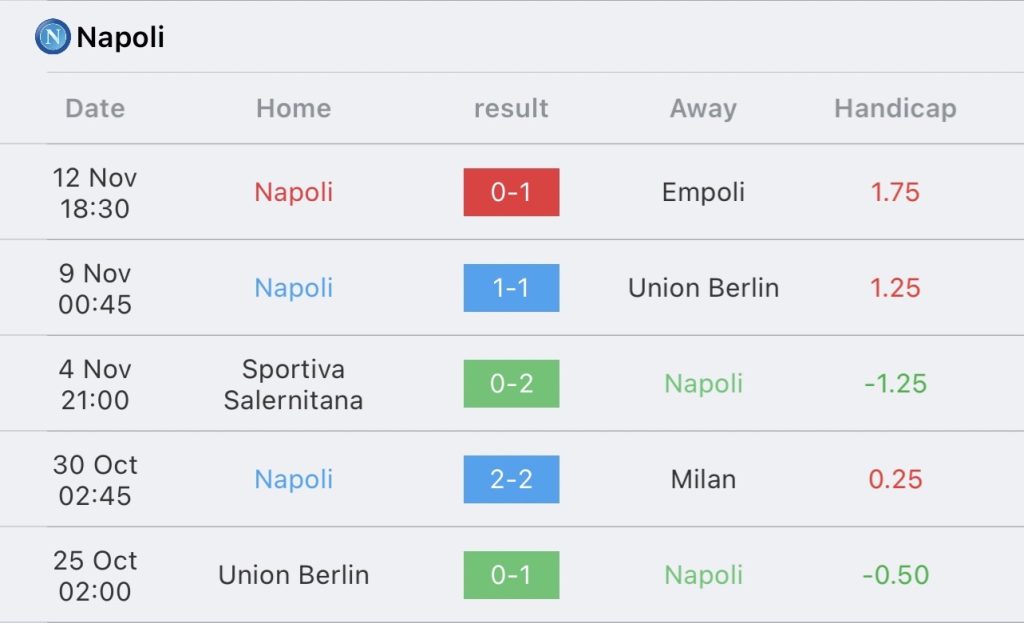Open the blue 2-2 result badge
The height and width of the screenshot is (623, 1024).
[x=511, y=479]
